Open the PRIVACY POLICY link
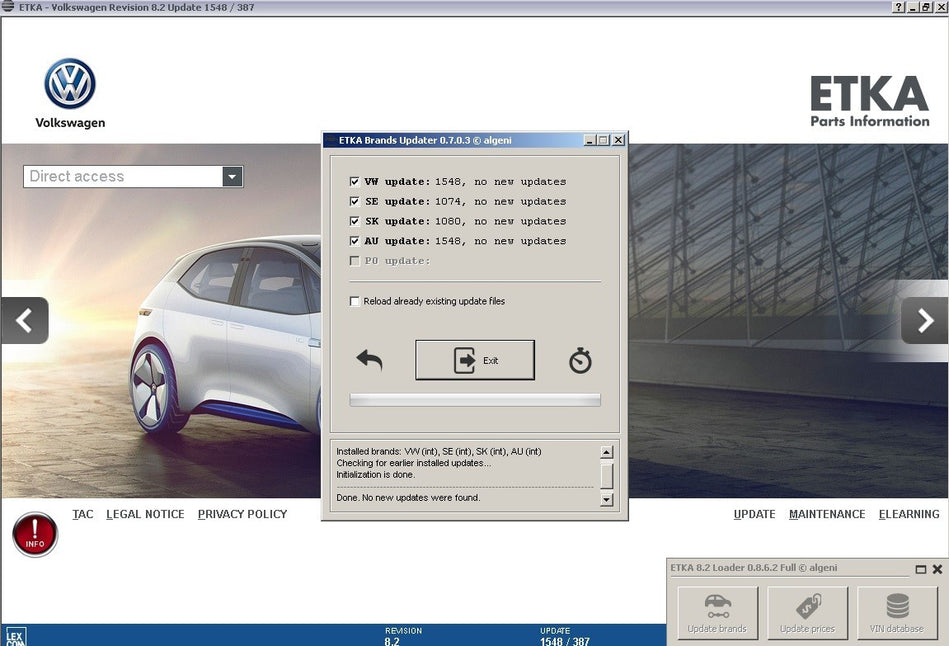949x646 pixels. (242, 514)
